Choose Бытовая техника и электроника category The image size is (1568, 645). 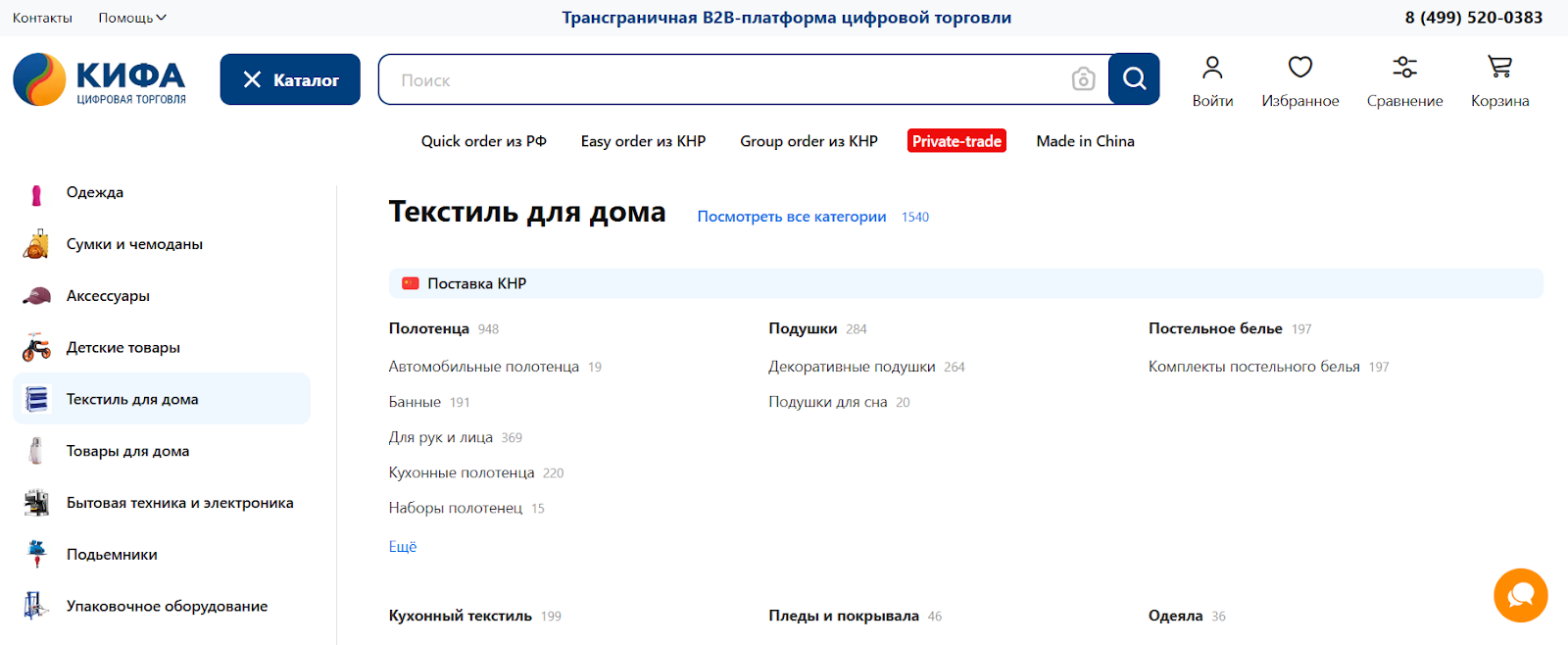(179, 503)
